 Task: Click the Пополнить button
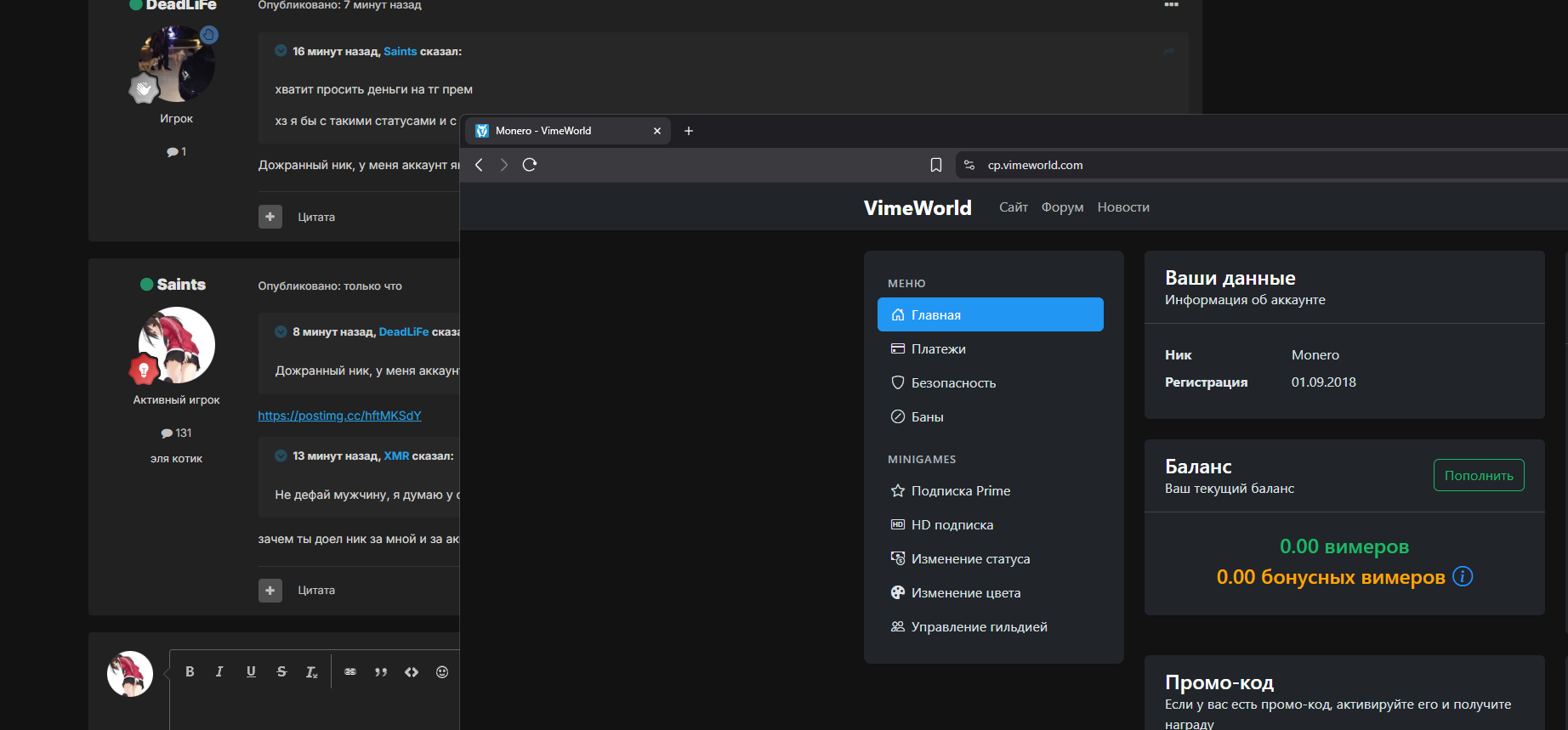1479,475
